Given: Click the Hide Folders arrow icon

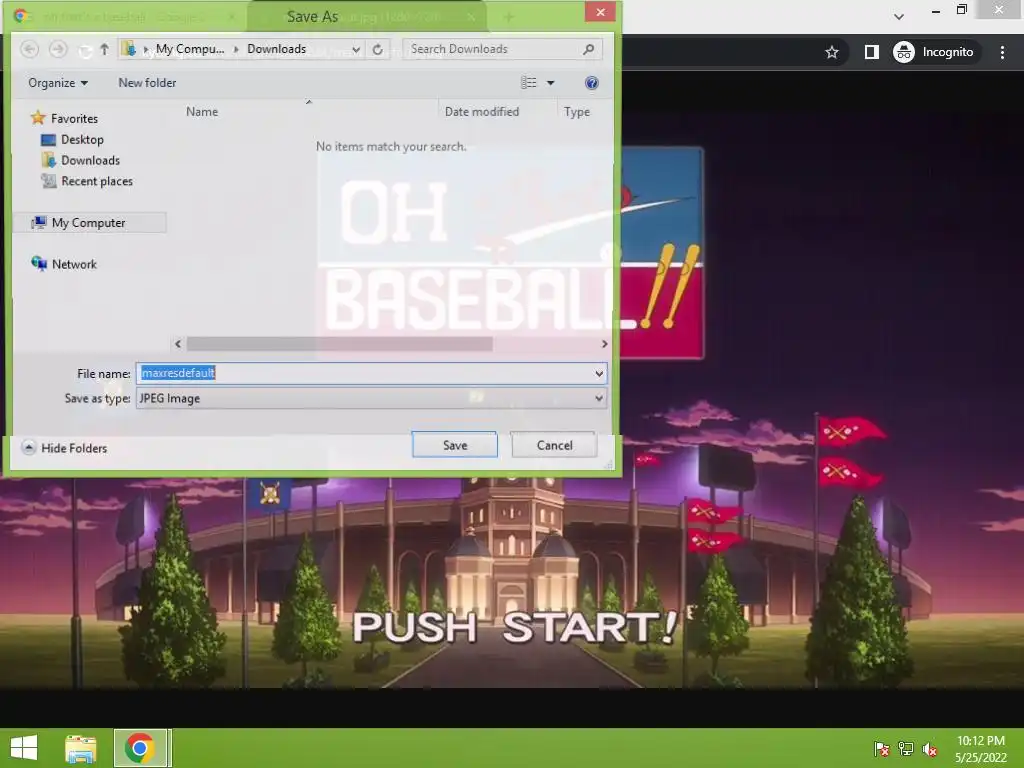Looking at the screenshot, I should point(28,448).
